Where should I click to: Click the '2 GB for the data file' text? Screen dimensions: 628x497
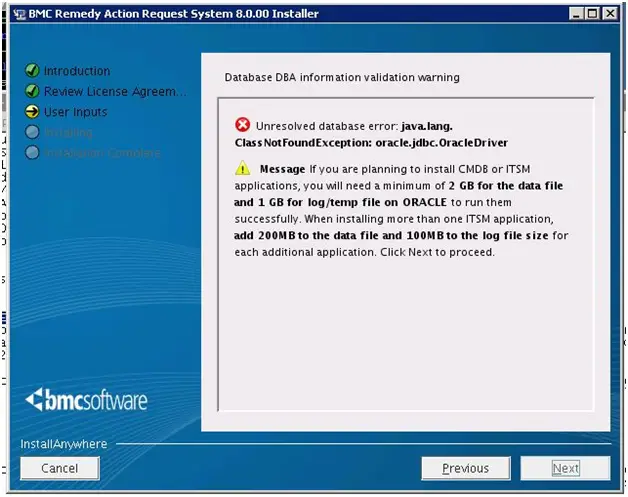click(x=505, y=186)
